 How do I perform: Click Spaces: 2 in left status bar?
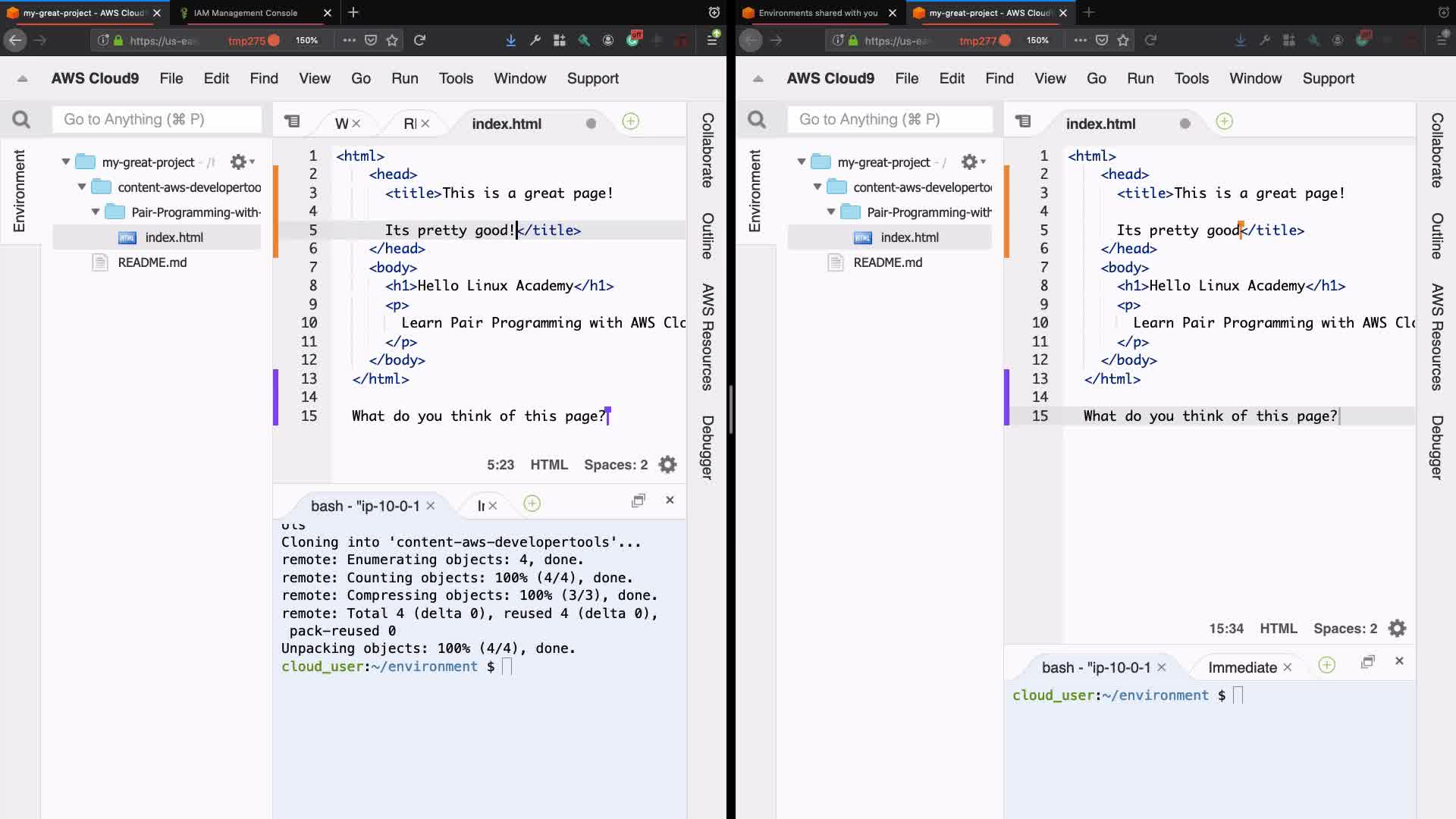point(615,465)
